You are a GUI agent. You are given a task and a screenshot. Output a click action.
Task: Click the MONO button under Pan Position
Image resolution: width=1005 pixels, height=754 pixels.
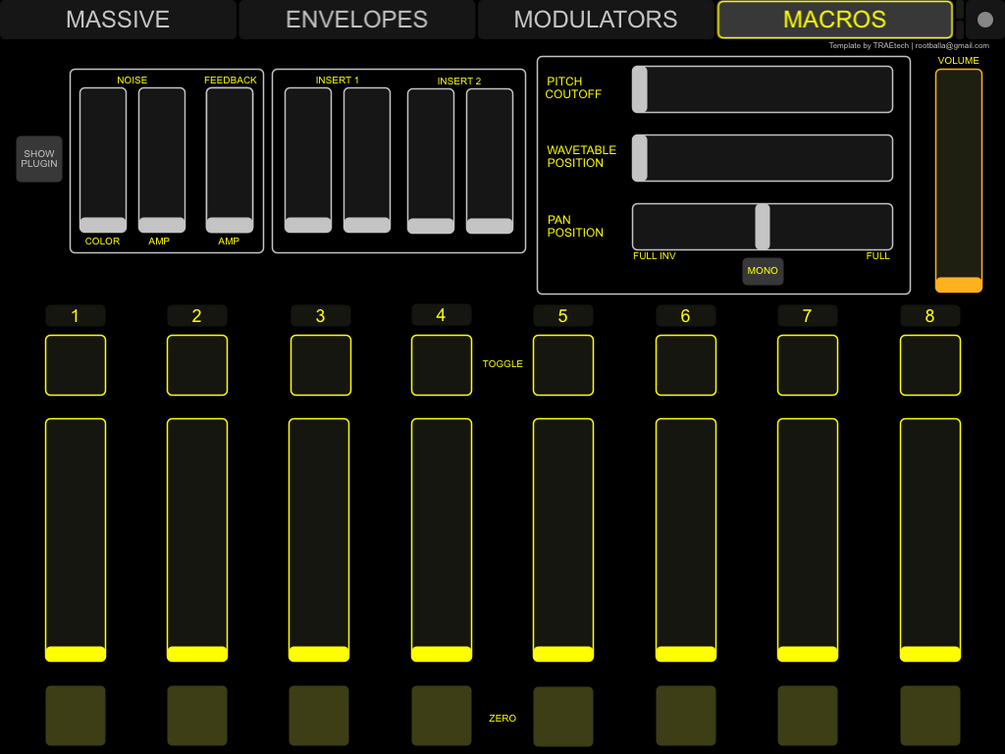click(762, 271)
